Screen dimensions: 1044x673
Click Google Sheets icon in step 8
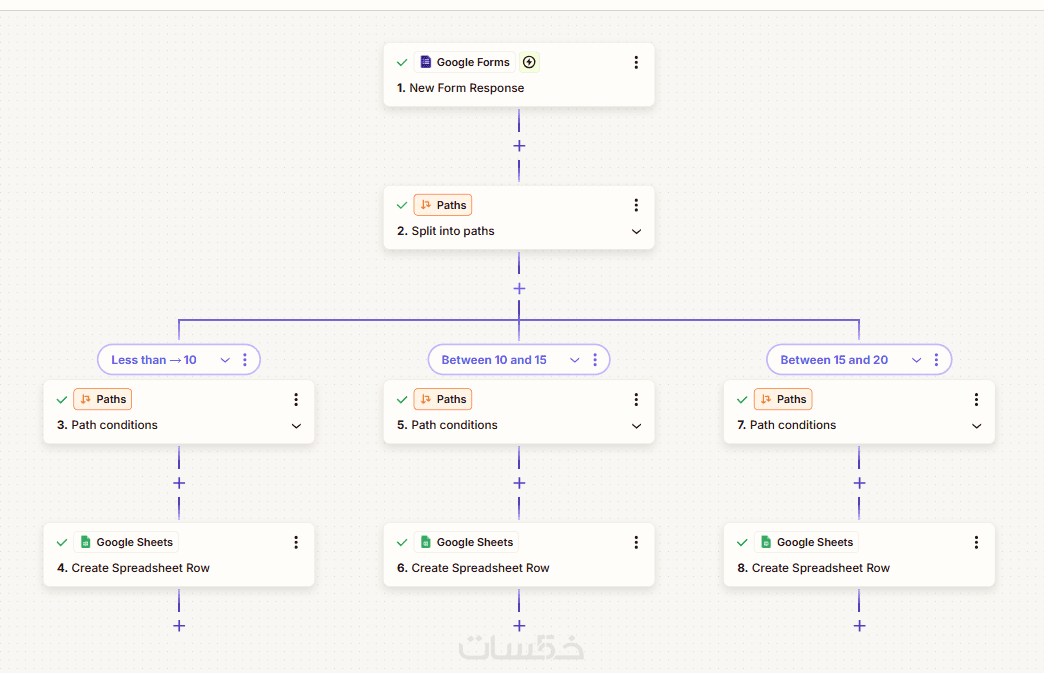[x=766, y=543]
